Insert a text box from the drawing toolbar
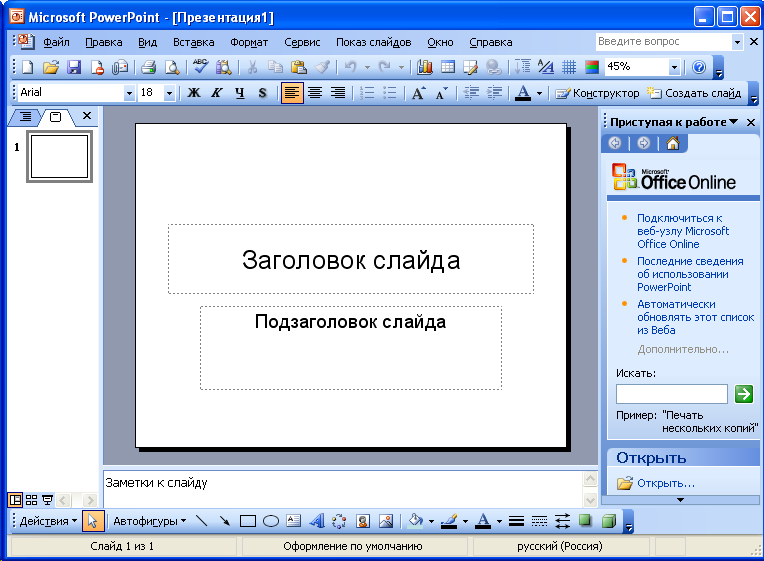Image resolution: width=764 pixels, height=561 pixels. tap(294, 521)
